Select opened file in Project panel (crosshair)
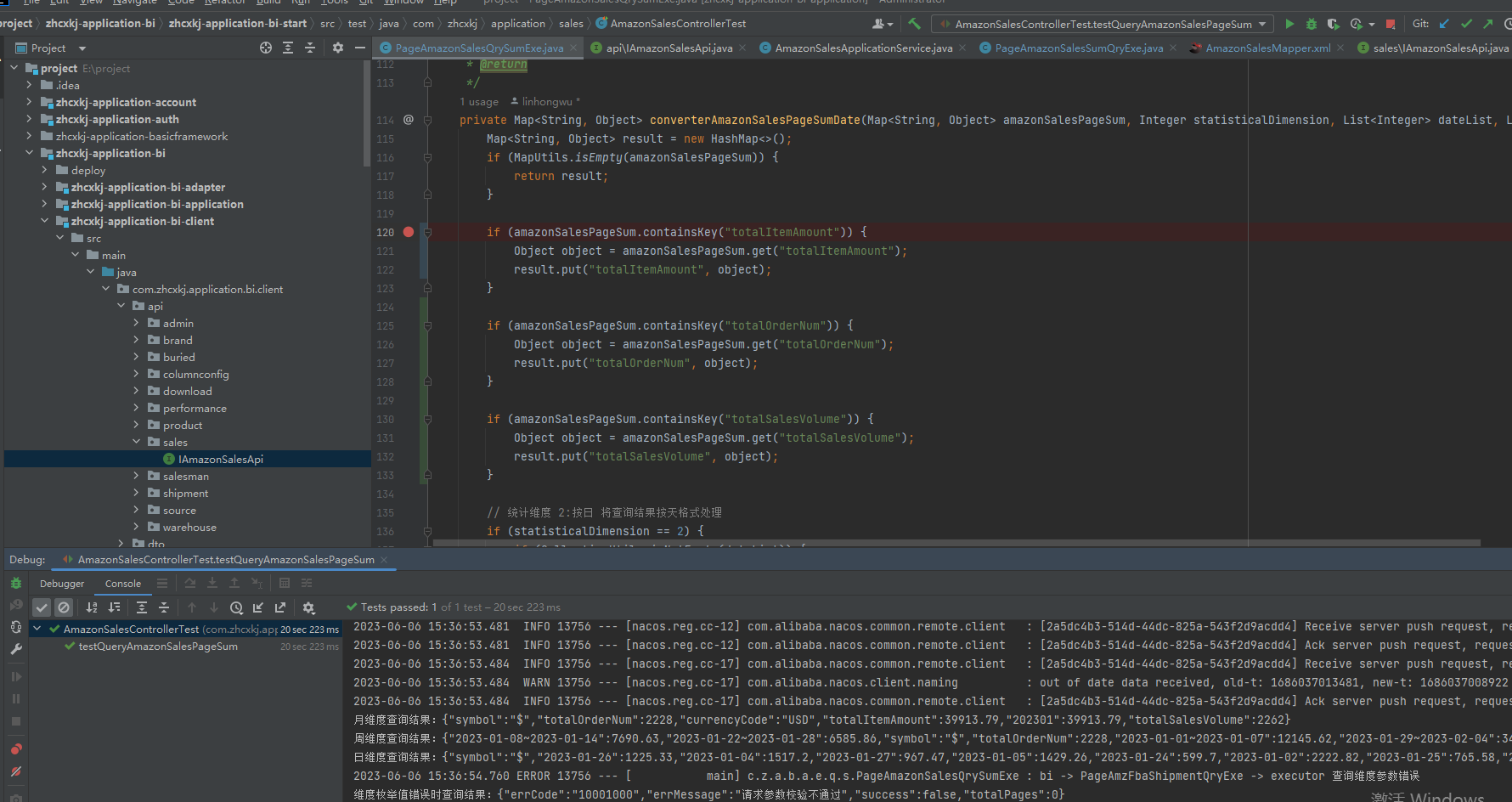Image resolution: width=1512 pixels, height=802 pixels. click(x=266, y=48)
